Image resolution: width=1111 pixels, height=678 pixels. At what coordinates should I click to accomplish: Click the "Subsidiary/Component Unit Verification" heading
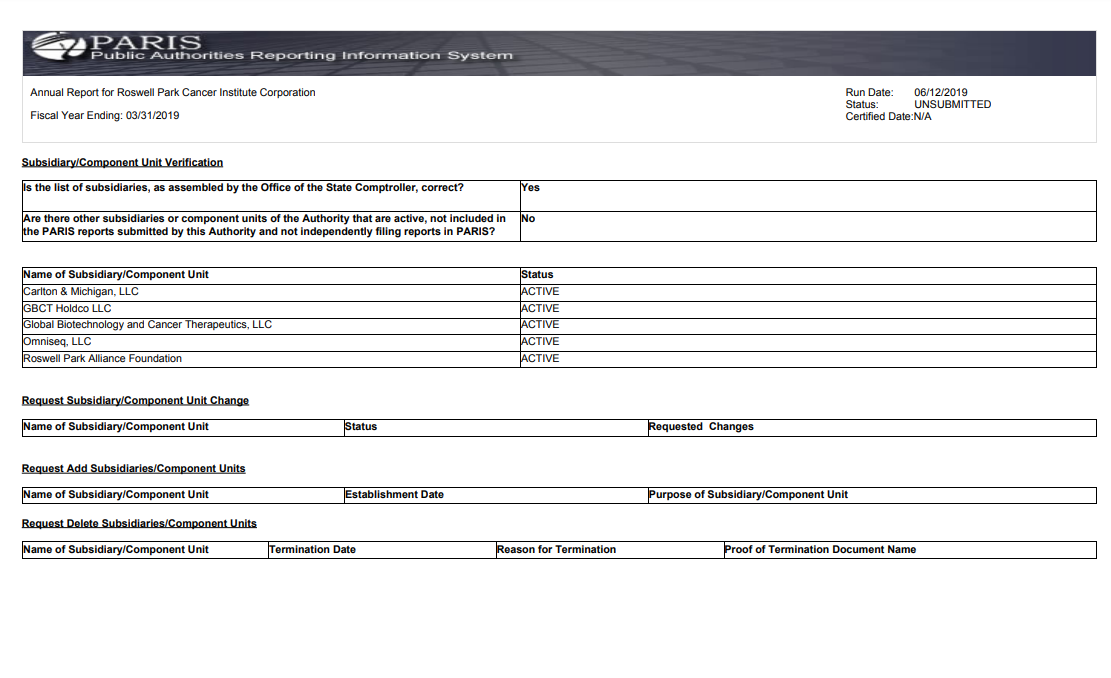tap(123, 162)
